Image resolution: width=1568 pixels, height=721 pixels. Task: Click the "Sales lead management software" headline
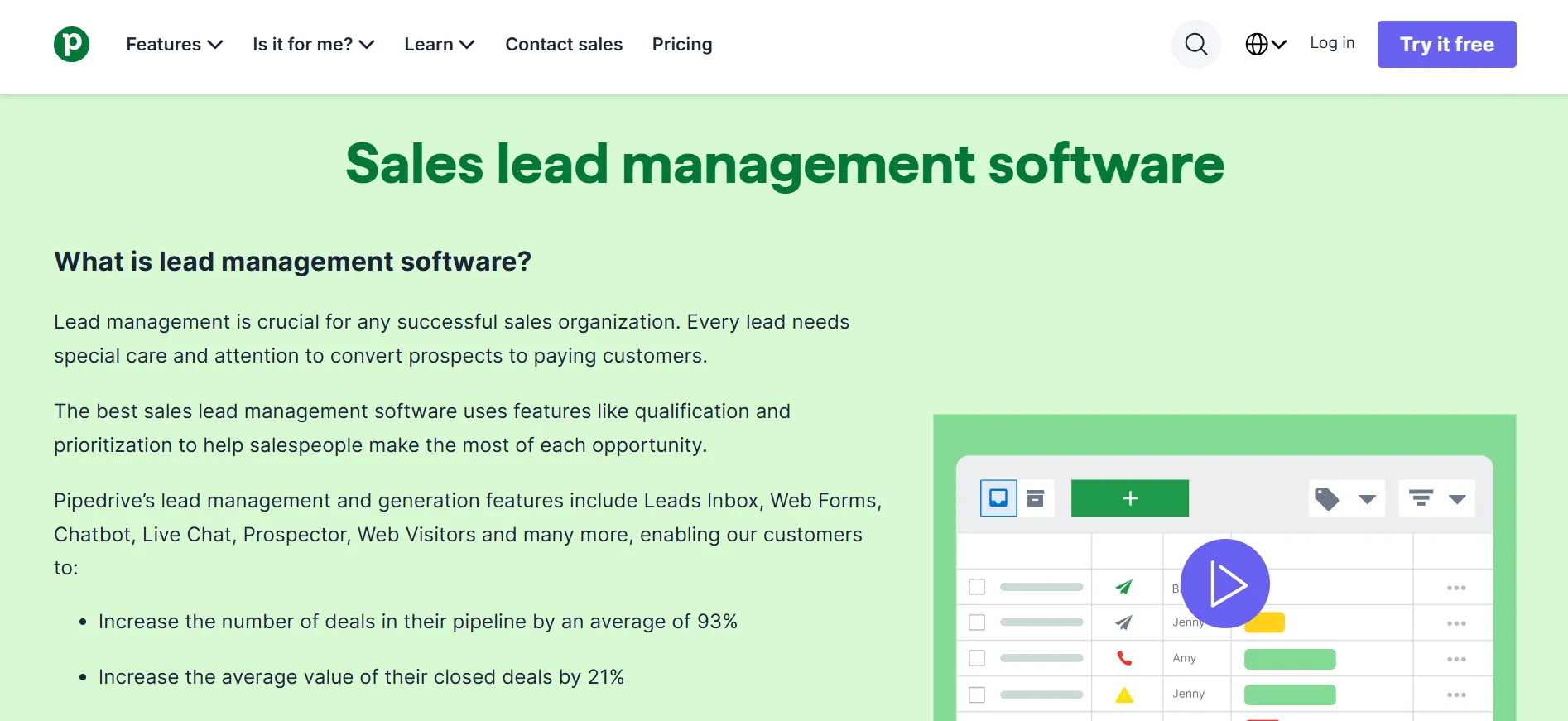[785, 164]
